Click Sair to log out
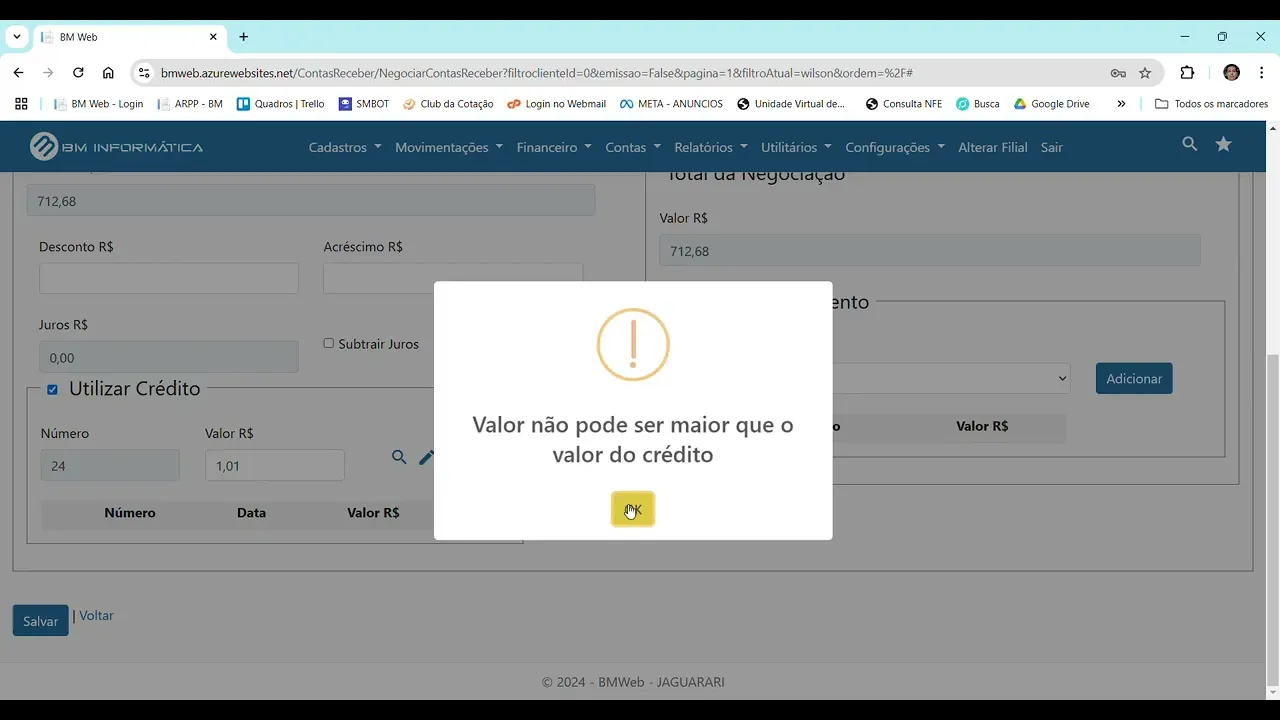Image resolution: width=1280 pixels, height=720 pixels. click(x=1051, y=147)
